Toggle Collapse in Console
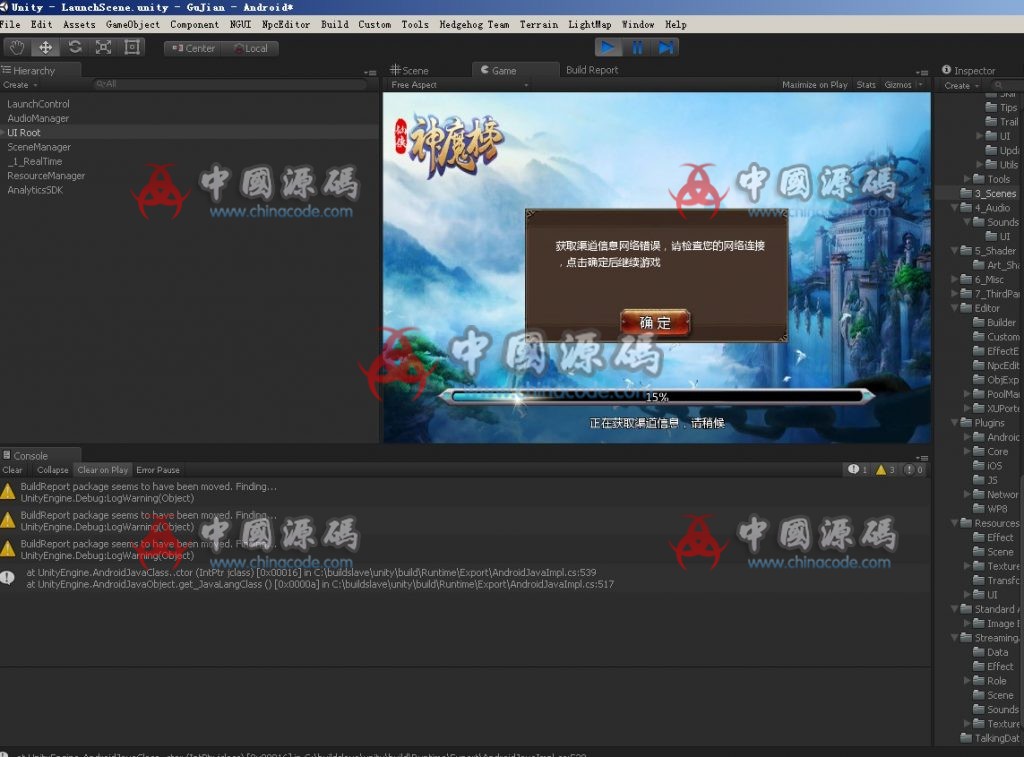 click(x=52, y=470)
